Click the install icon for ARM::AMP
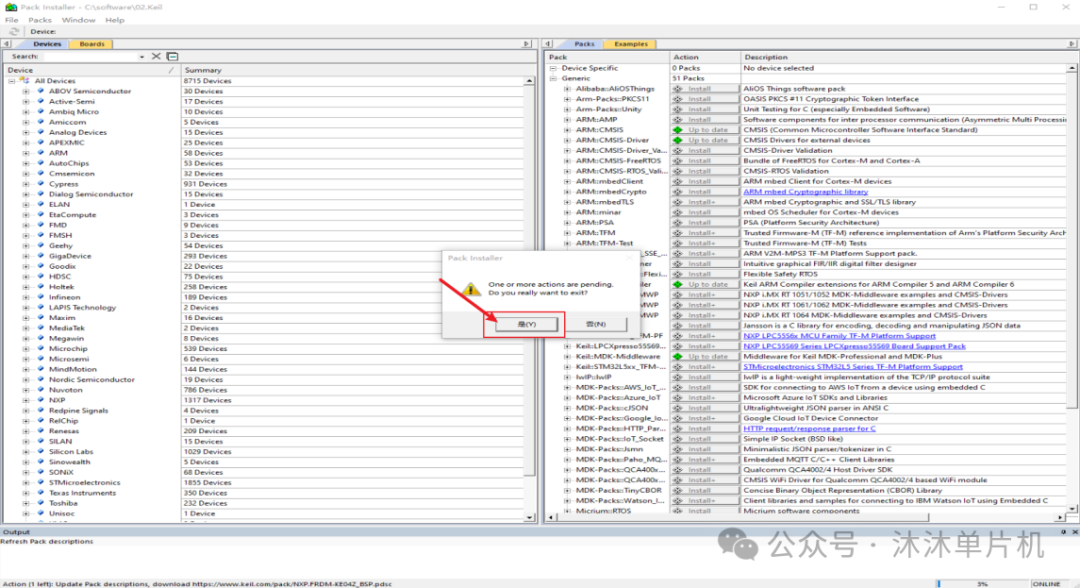Viewport: 1080px width, 588px height. click(x=678, y=120)
